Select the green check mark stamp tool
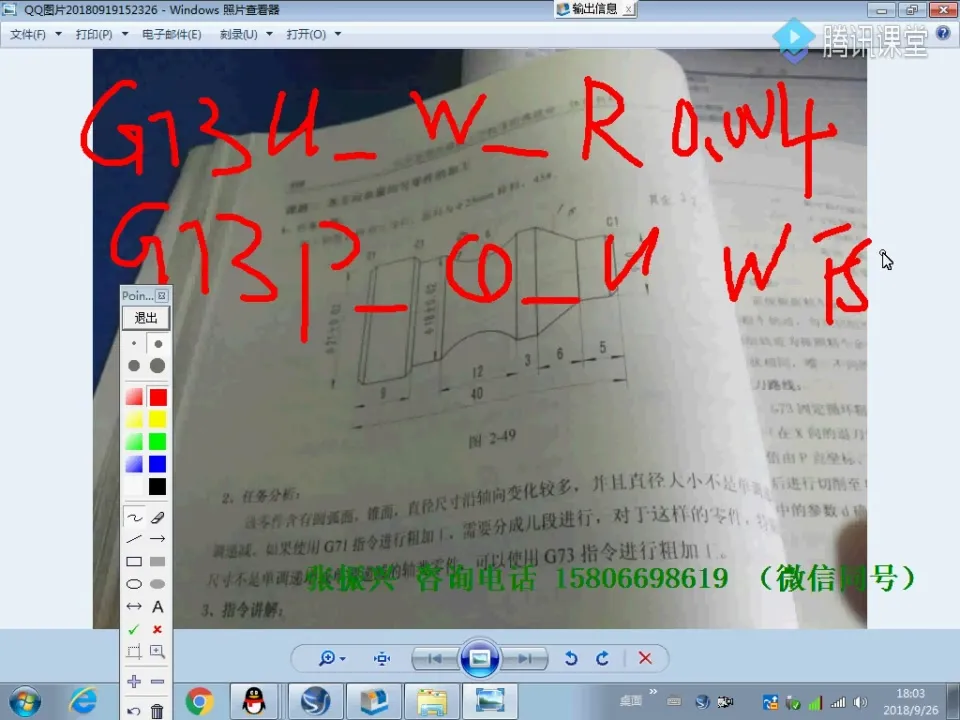Viewport: 960px width, 720px height. [133, 629]
